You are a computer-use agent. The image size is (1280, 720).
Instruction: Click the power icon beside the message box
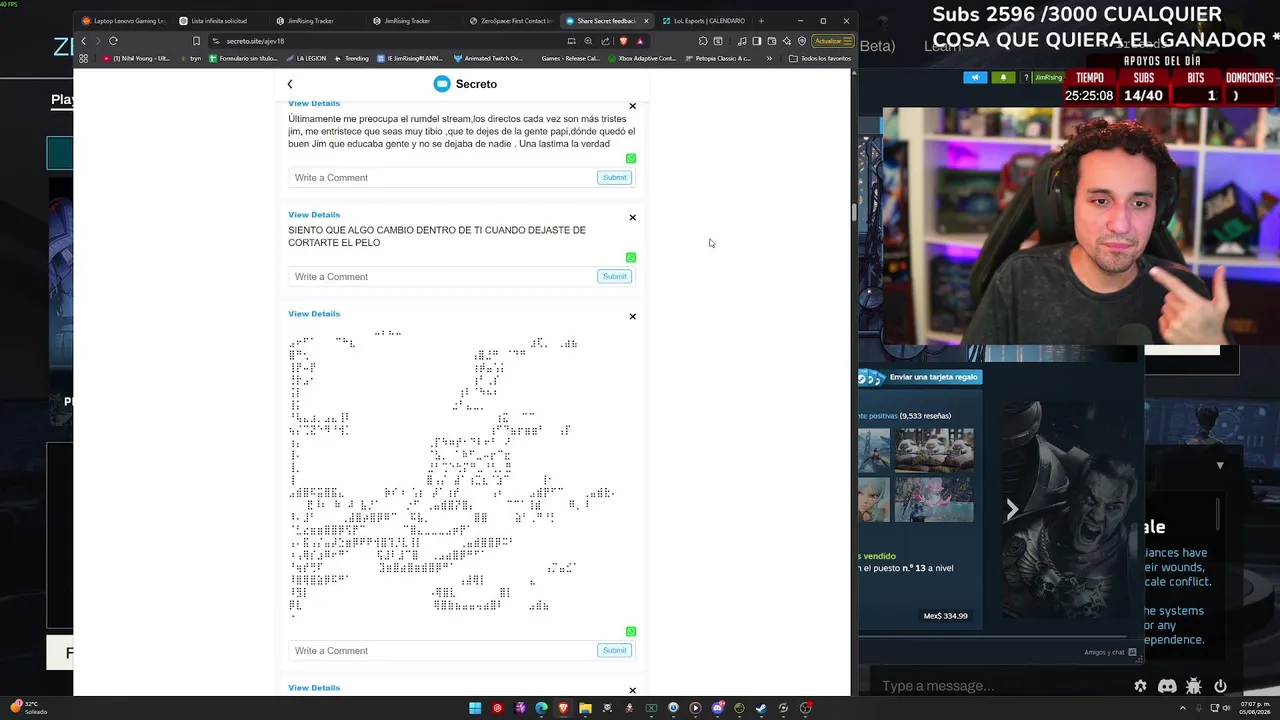pos(1220,686)
